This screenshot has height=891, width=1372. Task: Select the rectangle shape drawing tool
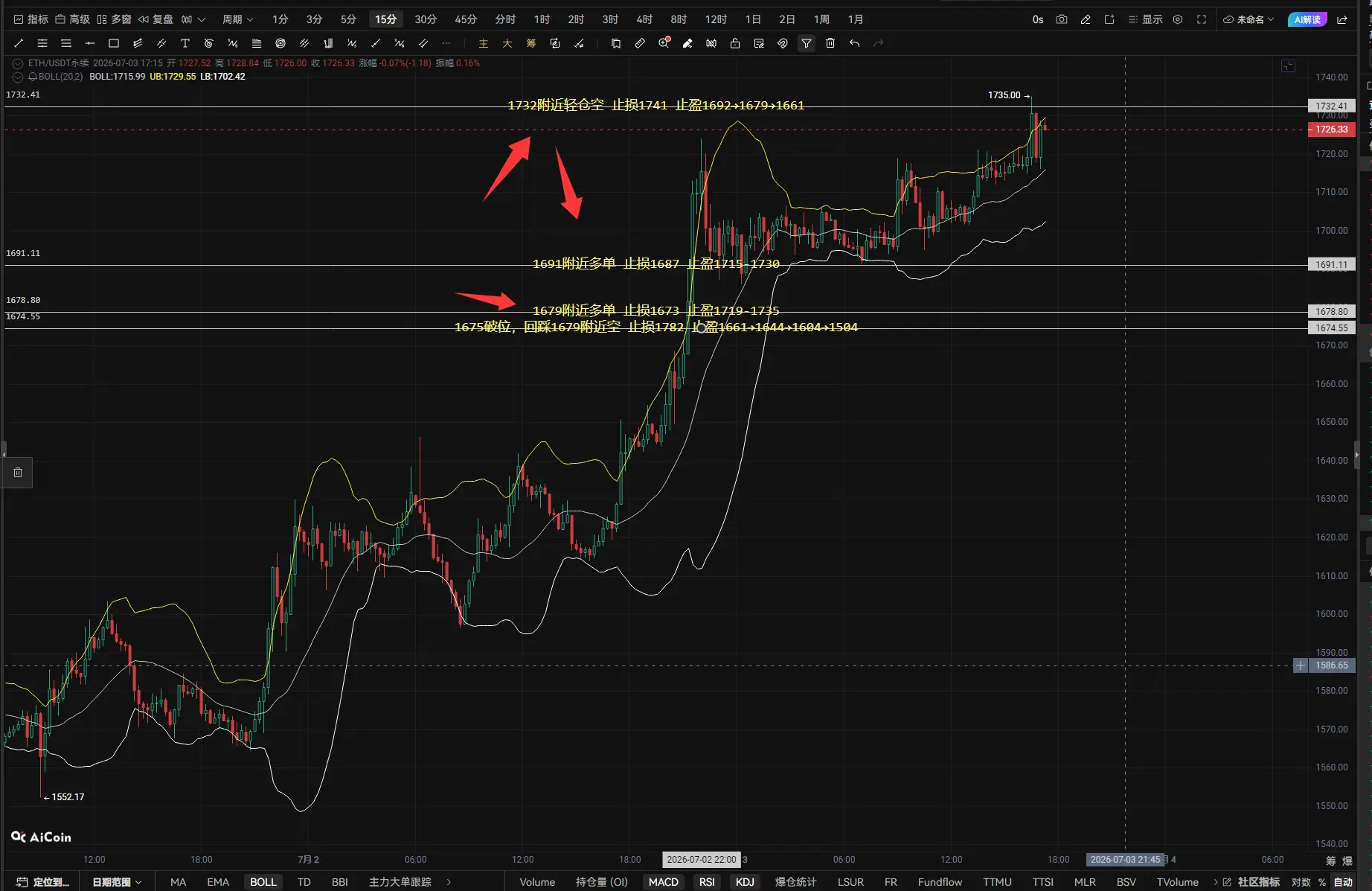point(114,43)
